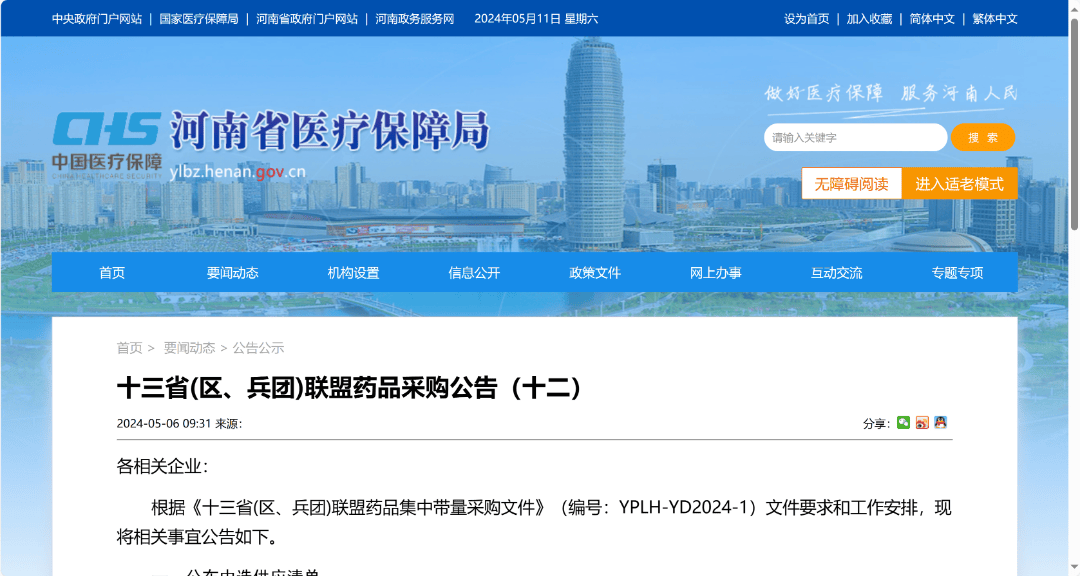Open 公告公示 in the breadcrumb trail

[x=262, y=347]
